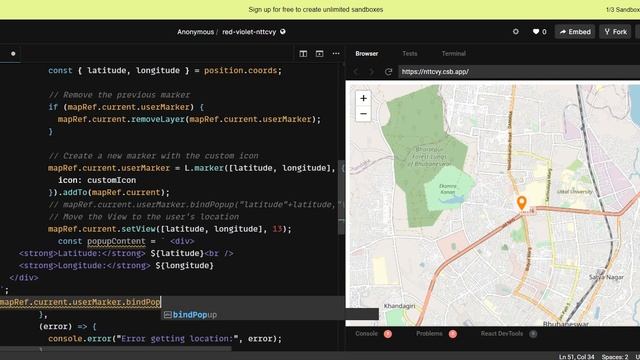
Task: Open the Problems panel
Action: 436,333
